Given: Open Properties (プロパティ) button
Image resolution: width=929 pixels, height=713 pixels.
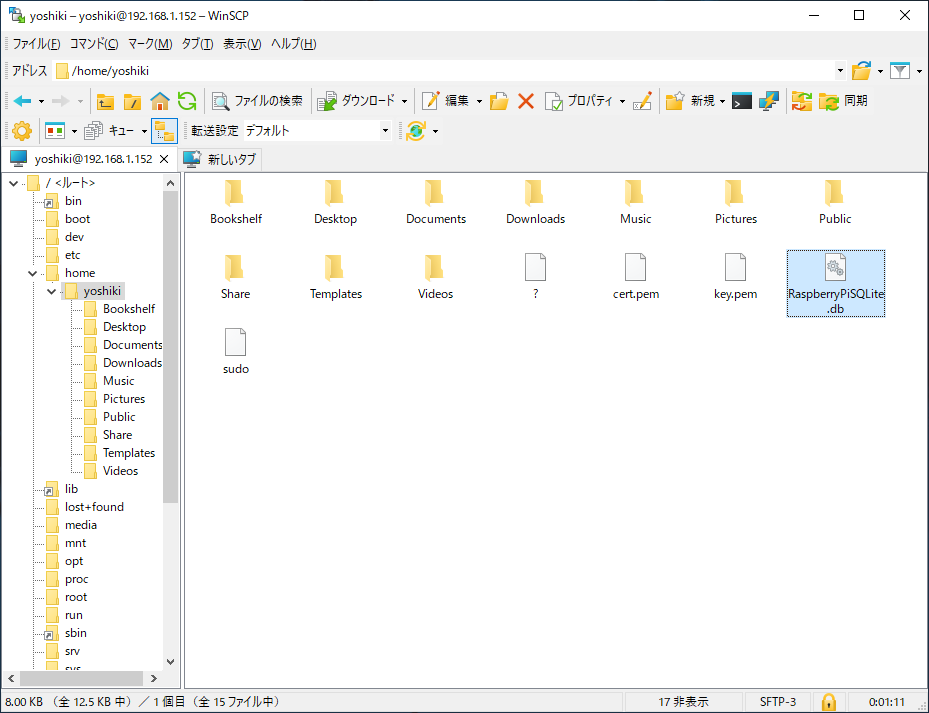Looking at the screenshot, I should [578, 101].
